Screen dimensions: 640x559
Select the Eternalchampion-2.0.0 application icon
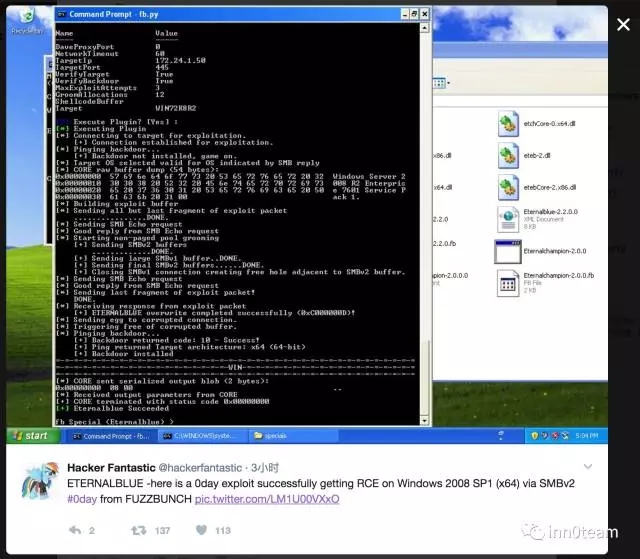click(x=508, y=251)
